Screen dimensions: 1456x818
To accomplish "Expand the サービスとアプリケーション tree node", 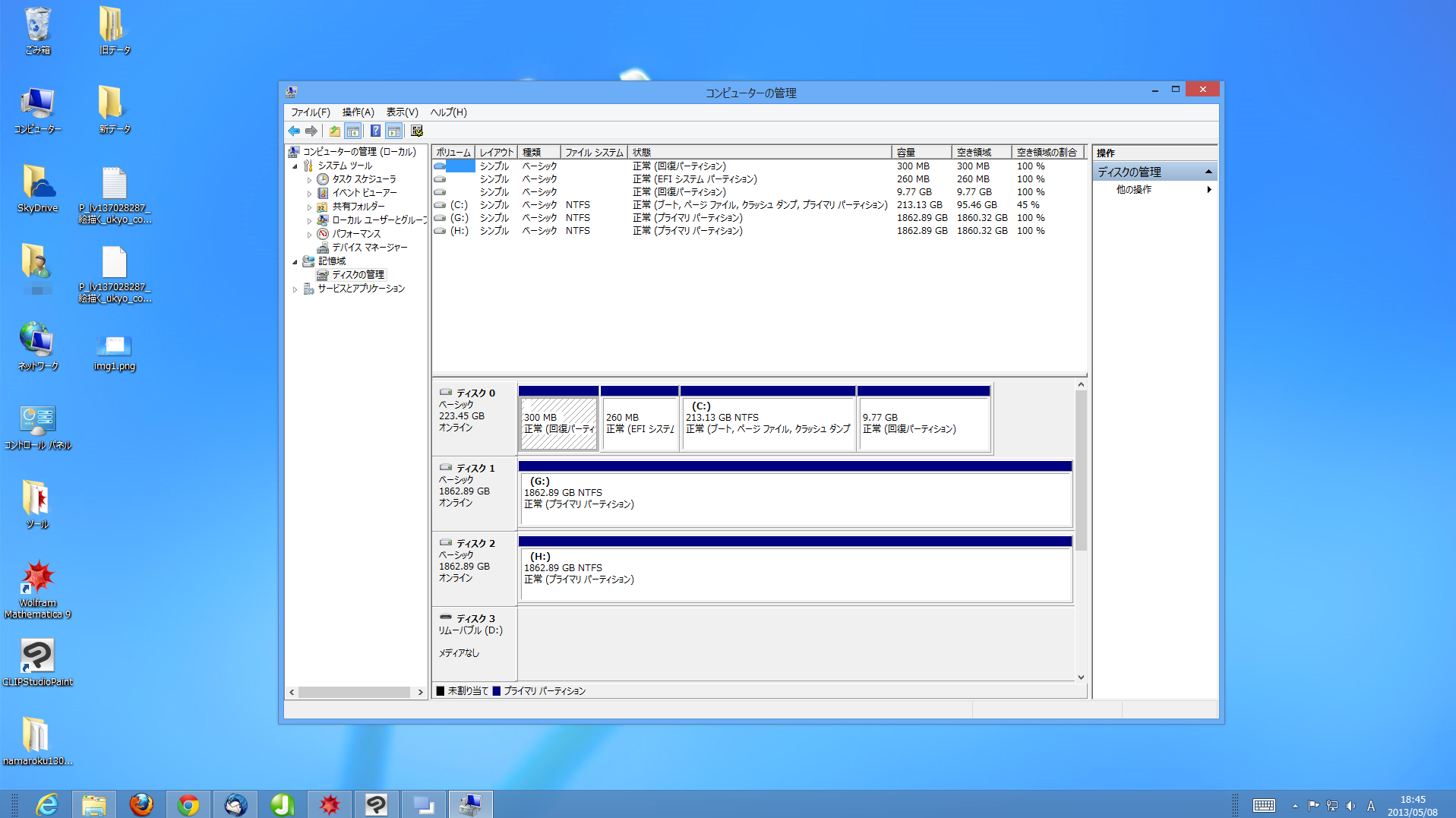I will [x=295, y=289].
